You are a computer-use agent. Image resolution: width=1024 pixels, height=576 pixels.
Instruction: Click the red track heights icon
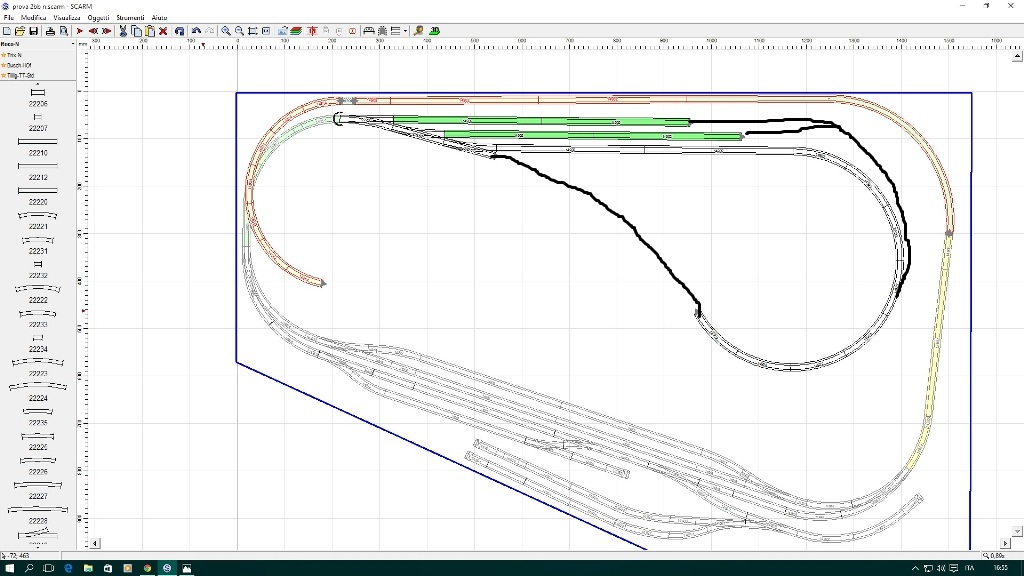(x=312, y=31)
